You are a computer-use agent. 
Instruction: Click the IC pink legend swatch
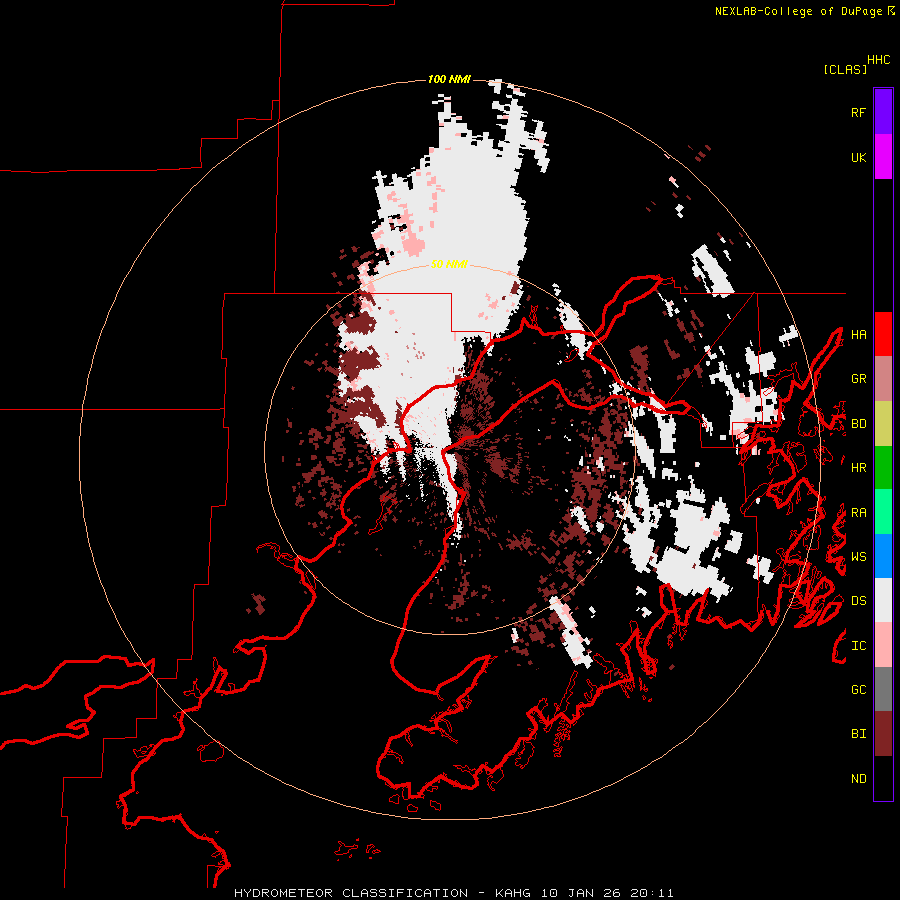point(883,645)
